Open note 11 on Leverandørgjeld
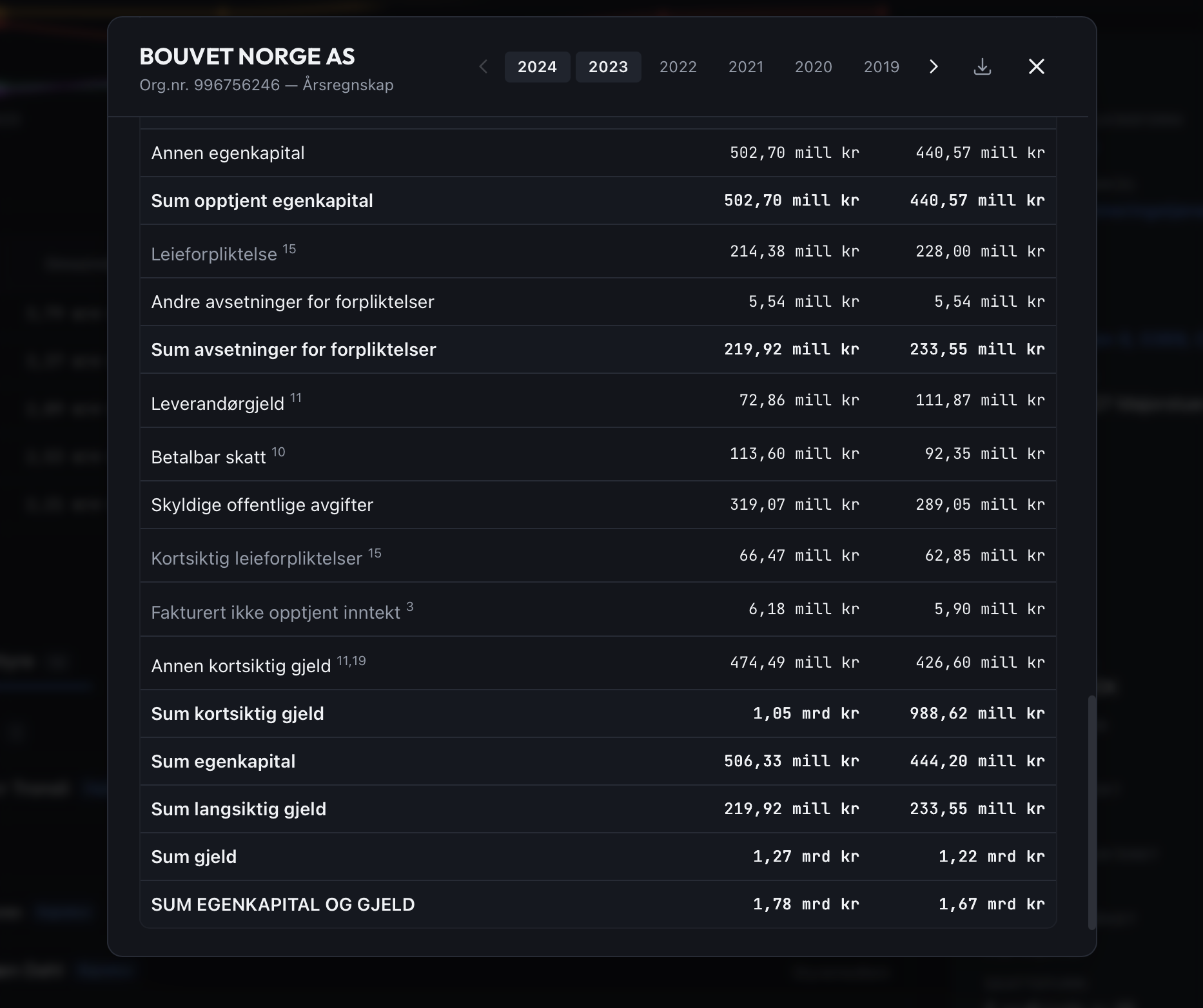Viewport: 1203px width, 1008px height. click(296, 398)
